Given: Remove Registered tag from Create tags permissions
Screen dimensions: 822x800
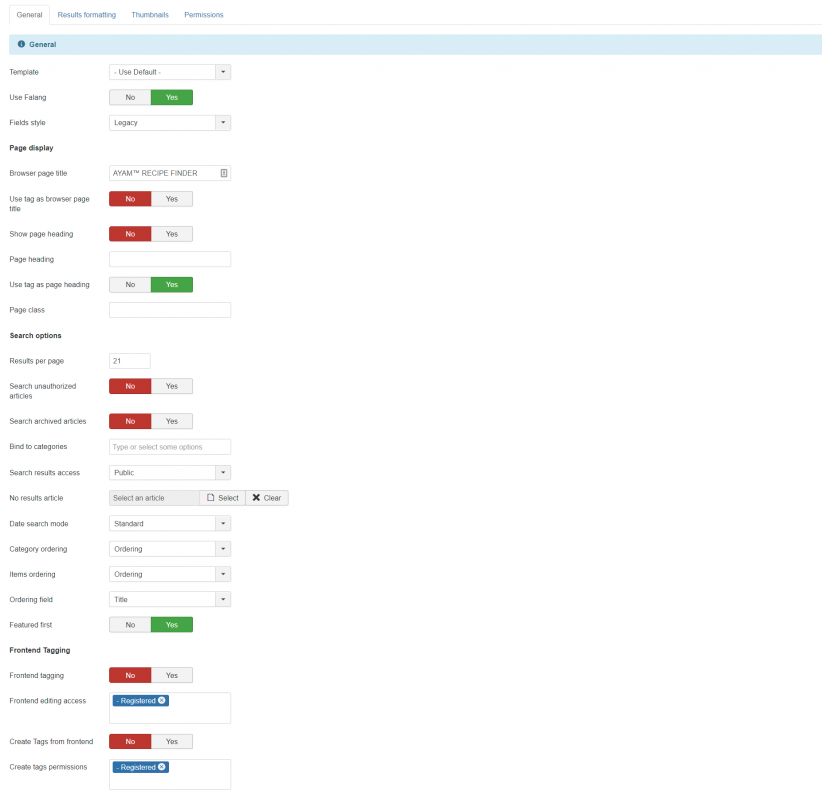Looking at the screenshot, I should click(162, 767).
